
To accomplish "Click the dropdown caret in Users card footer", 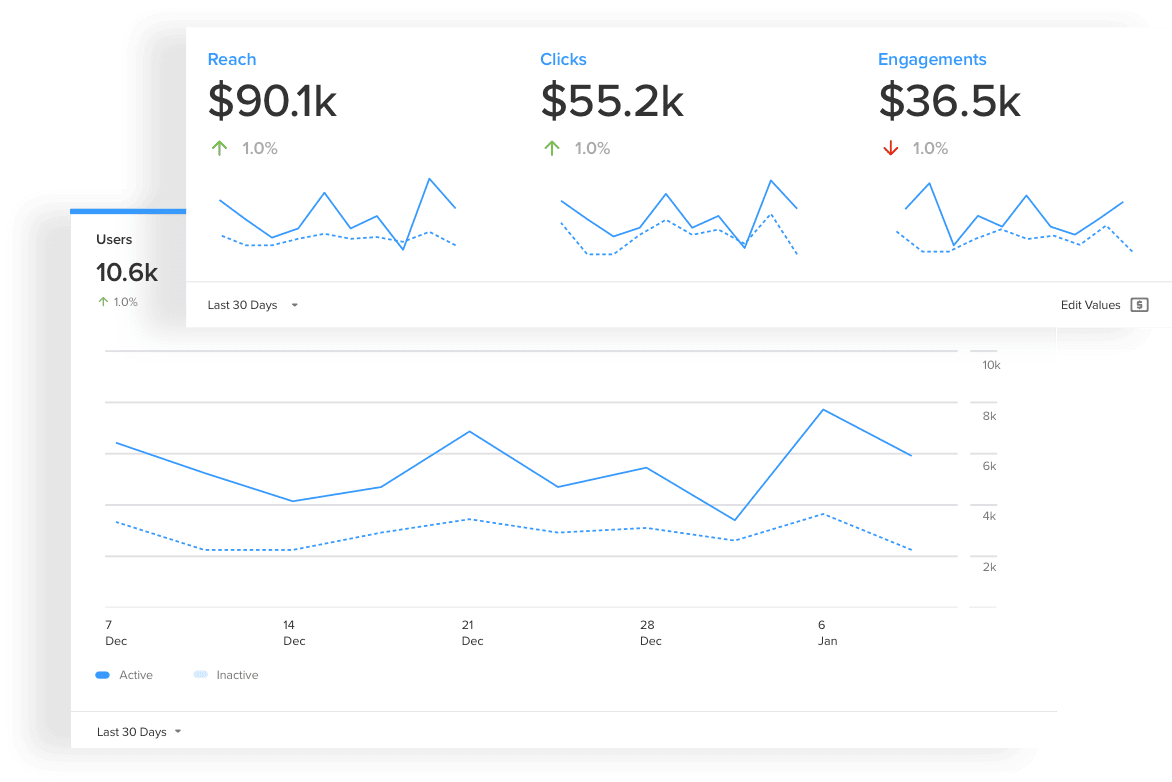I will pos(178,732).
